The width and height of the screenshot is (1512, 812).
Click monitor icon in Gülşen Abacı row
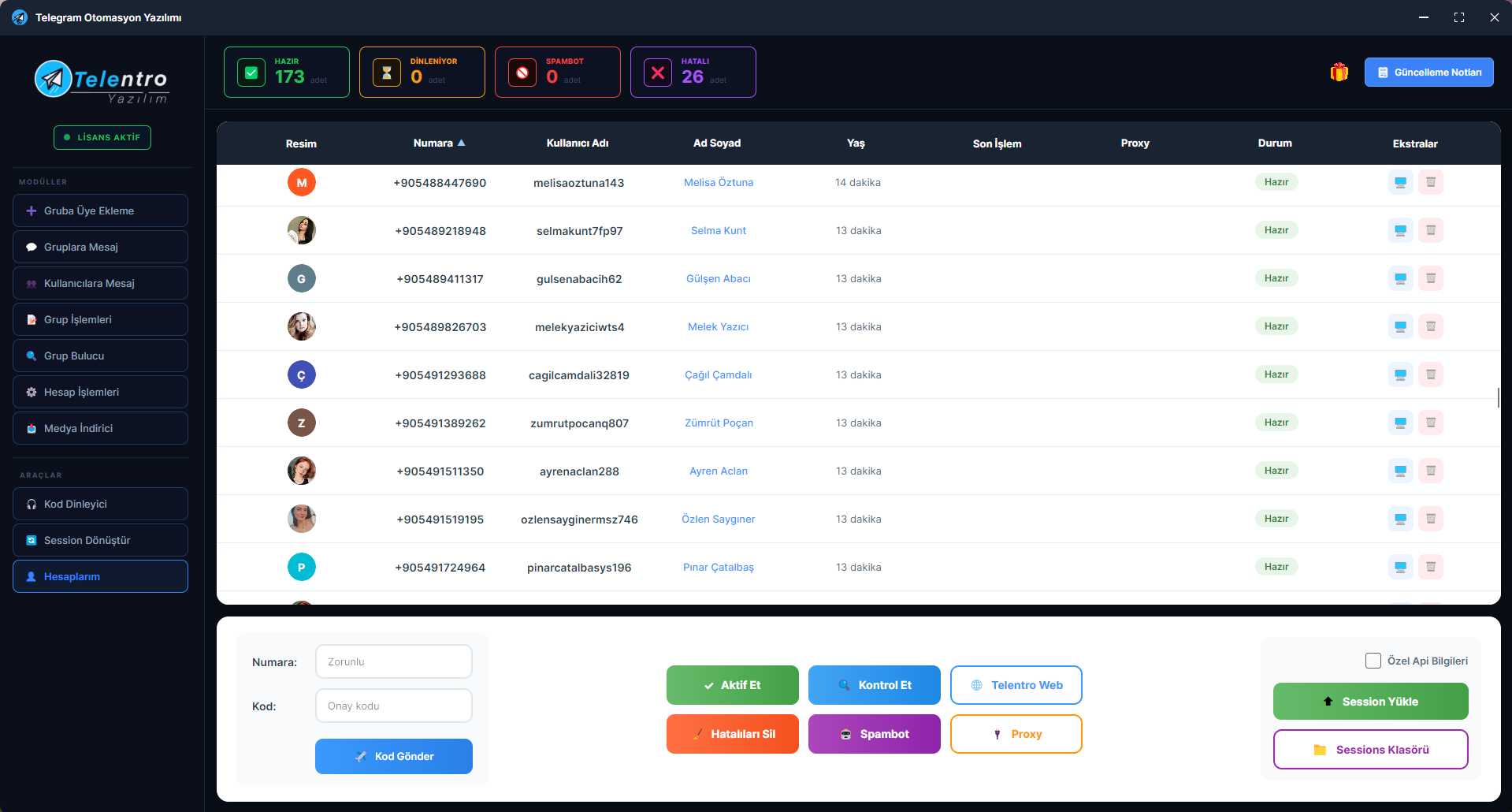[x=1400, y=279]
